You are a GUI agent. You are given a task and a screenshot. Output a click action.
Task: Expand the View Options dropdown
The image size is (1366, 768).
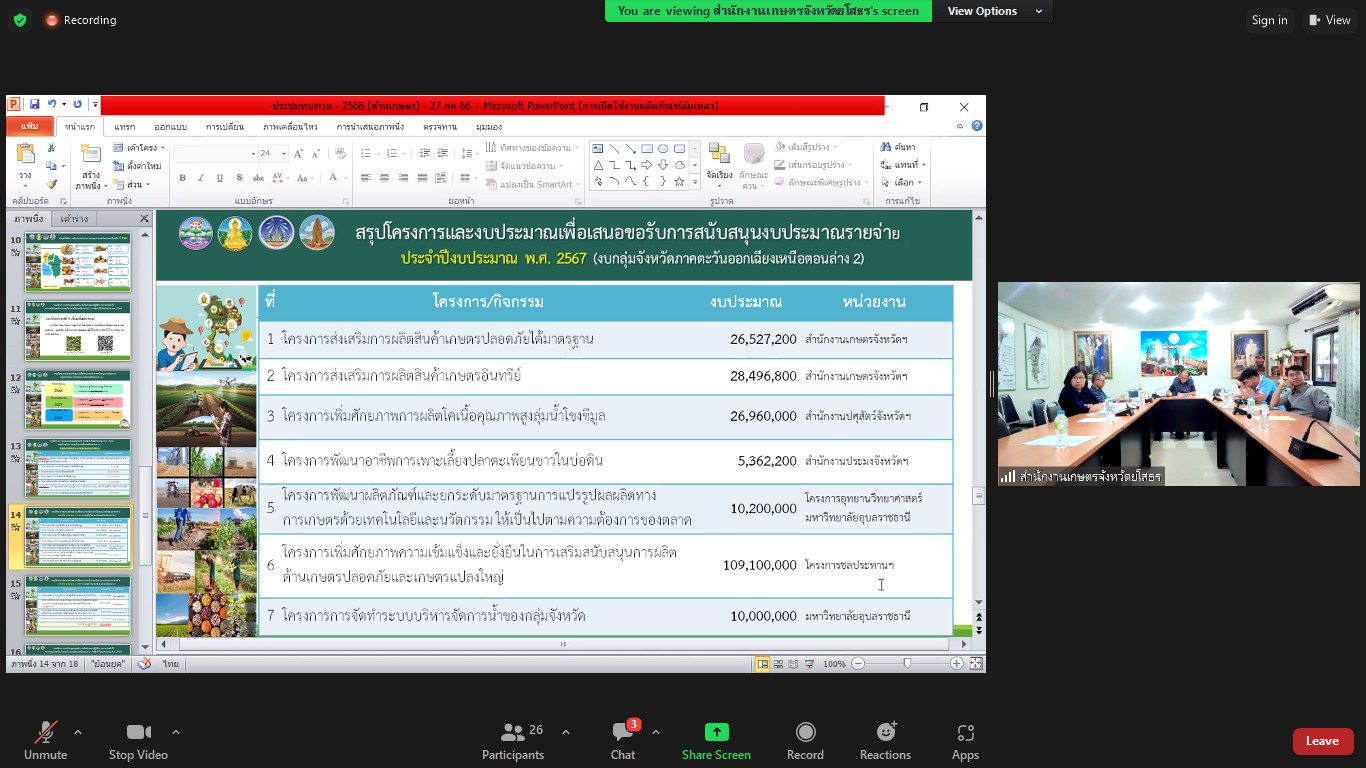pyautogui.click(x=994, y=11)
